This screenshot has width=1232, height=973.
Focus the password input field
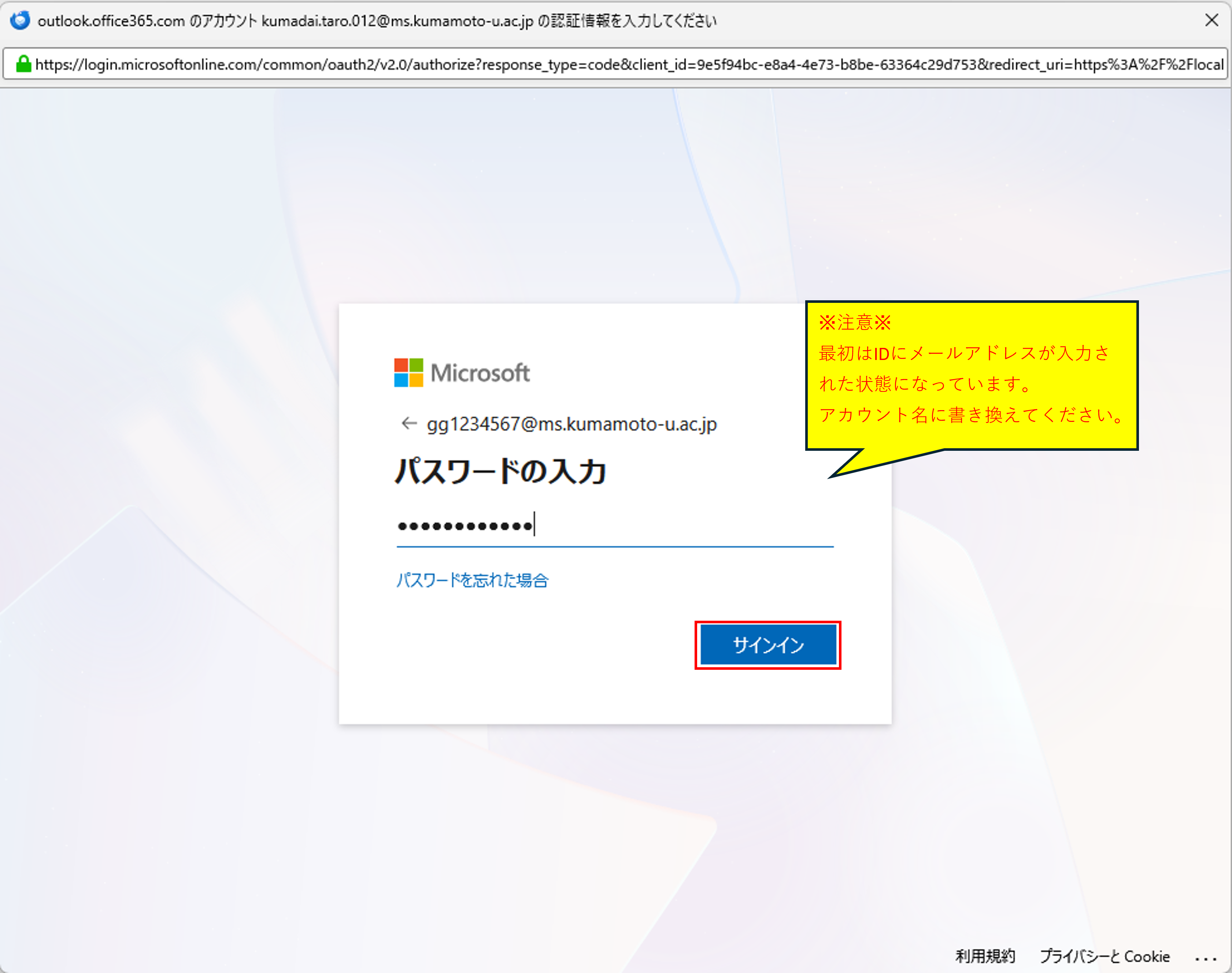[x=615, y=526]
